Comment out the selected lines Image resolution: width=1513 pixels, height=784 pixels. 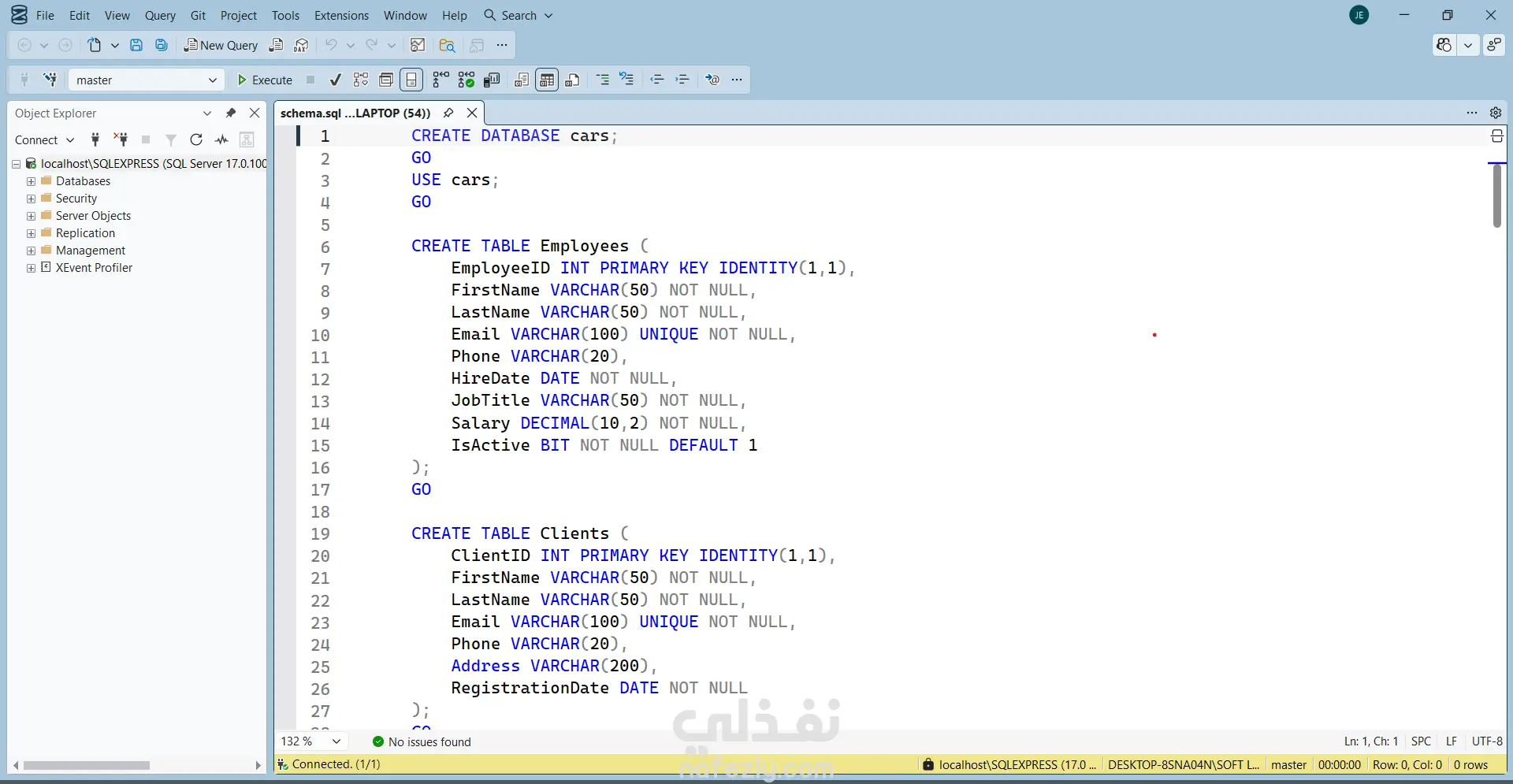pyautogui.click(x=603, y=80)
